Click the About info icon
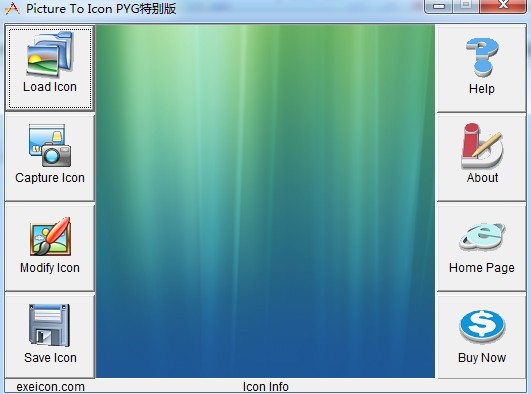This screenshot has width=531, height=394. click(482, 146)
